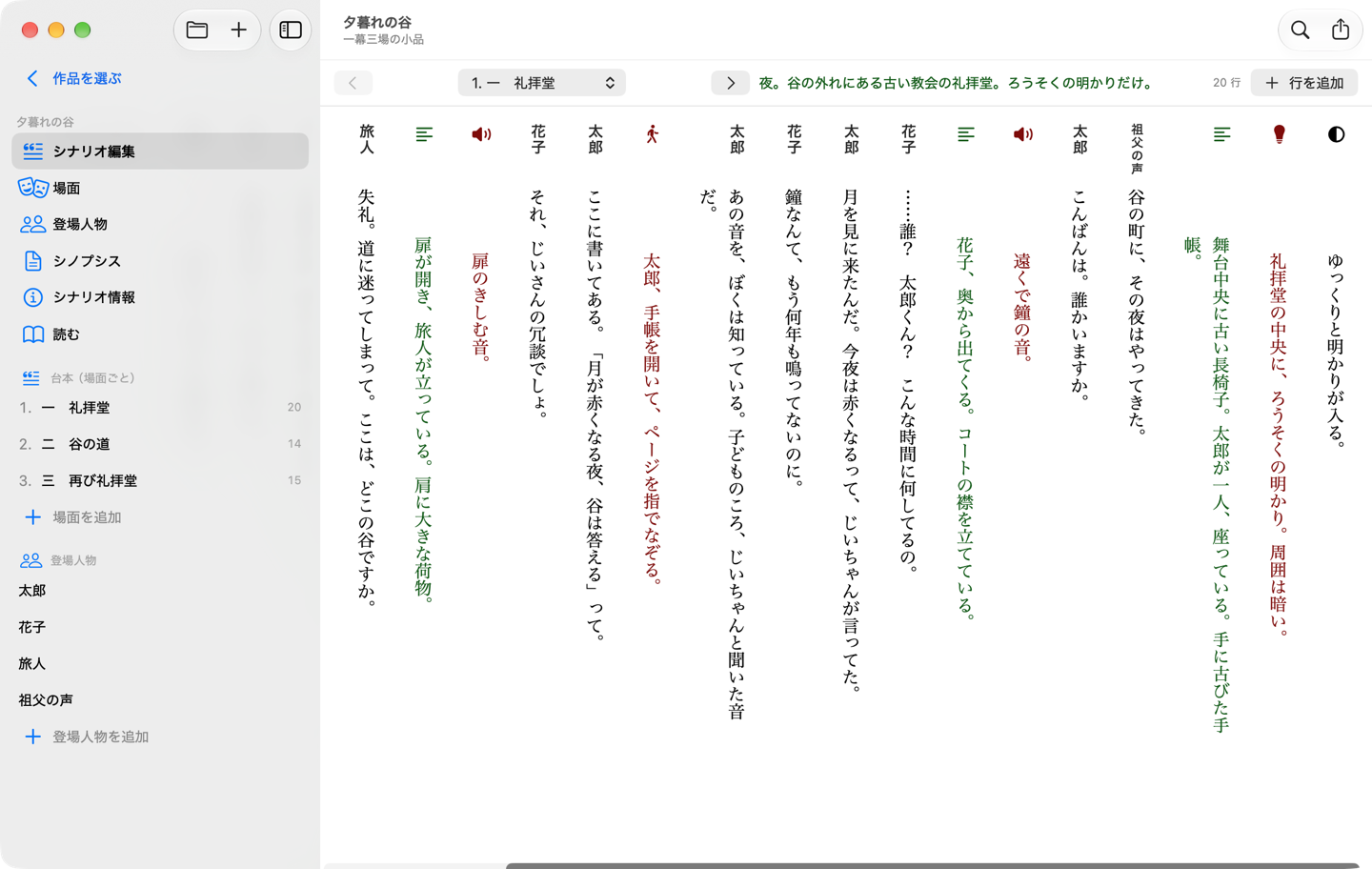The image size is (1372, 869).
Task: Select scene 1. 一 礼拝堂 in sidebar
Action: point(160,408)
